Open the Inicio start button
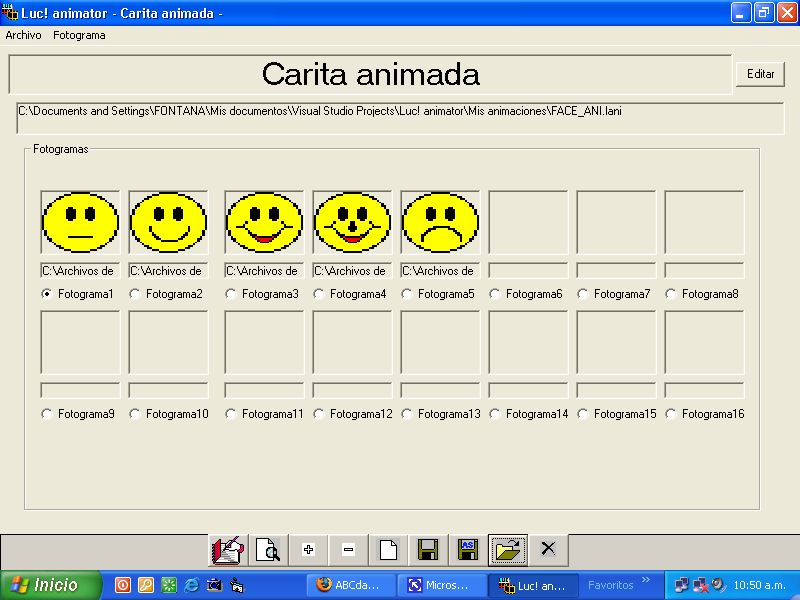 (x=50, y=585)
